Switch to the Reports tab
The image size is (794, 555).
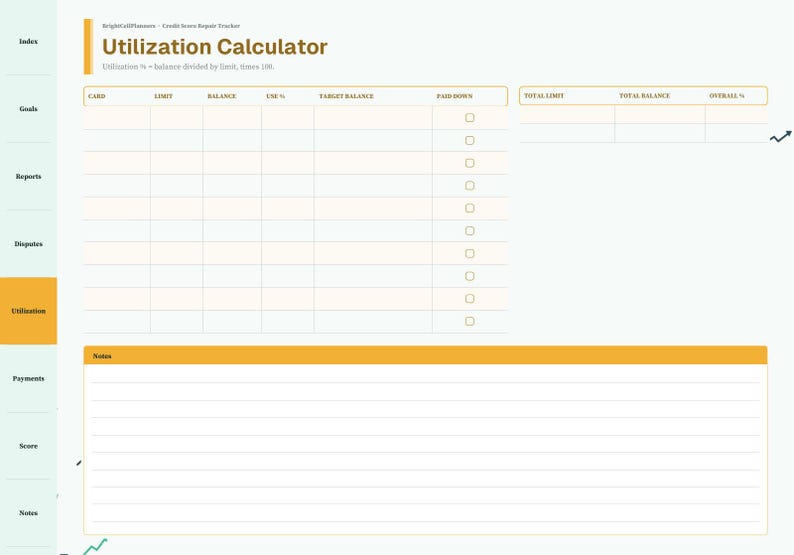(28, 176)
